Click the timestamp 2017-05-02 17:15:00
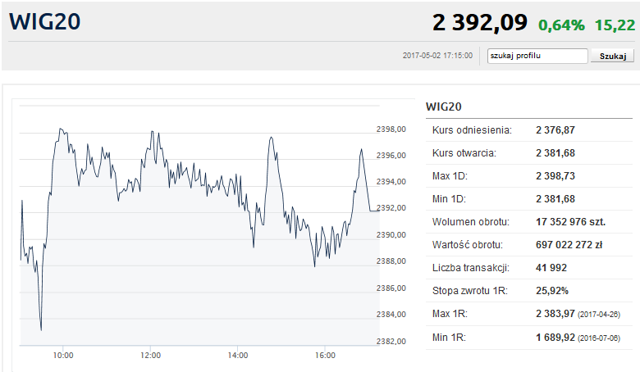 [438, 56]
